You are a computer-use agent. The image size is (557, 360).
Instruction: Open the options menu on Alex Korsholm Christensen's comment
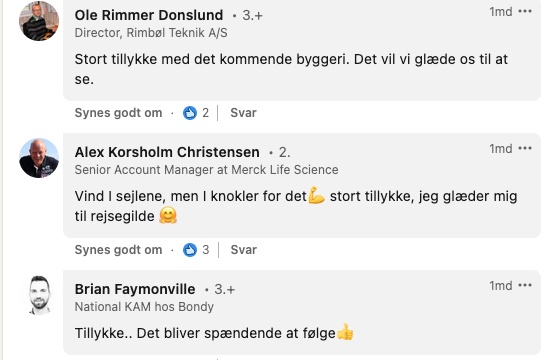525,148
